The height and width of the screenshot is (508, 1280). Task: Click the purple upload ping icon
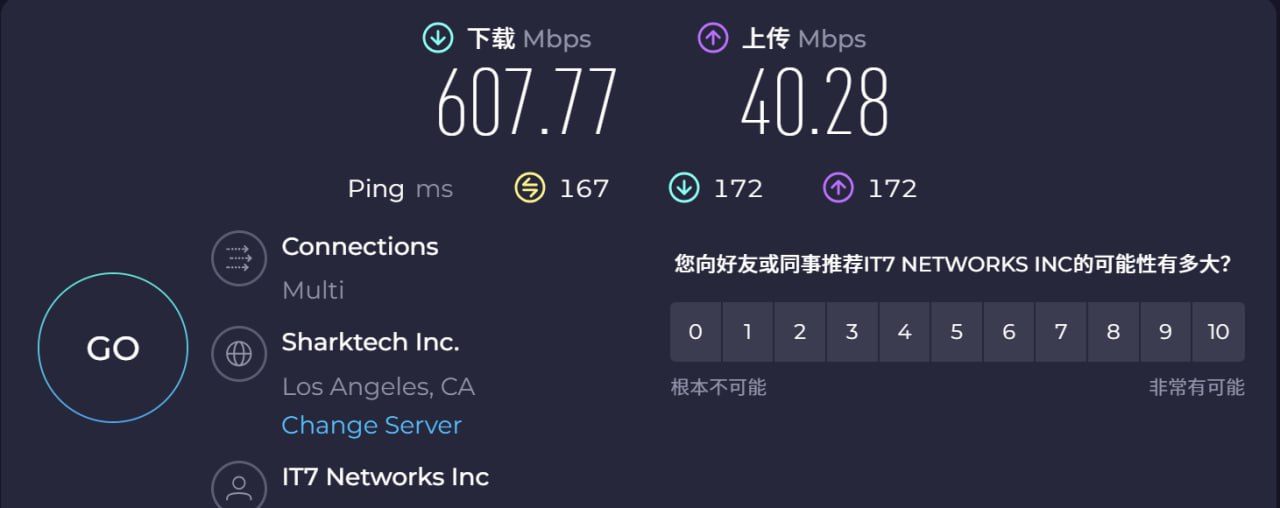[838, 188]
